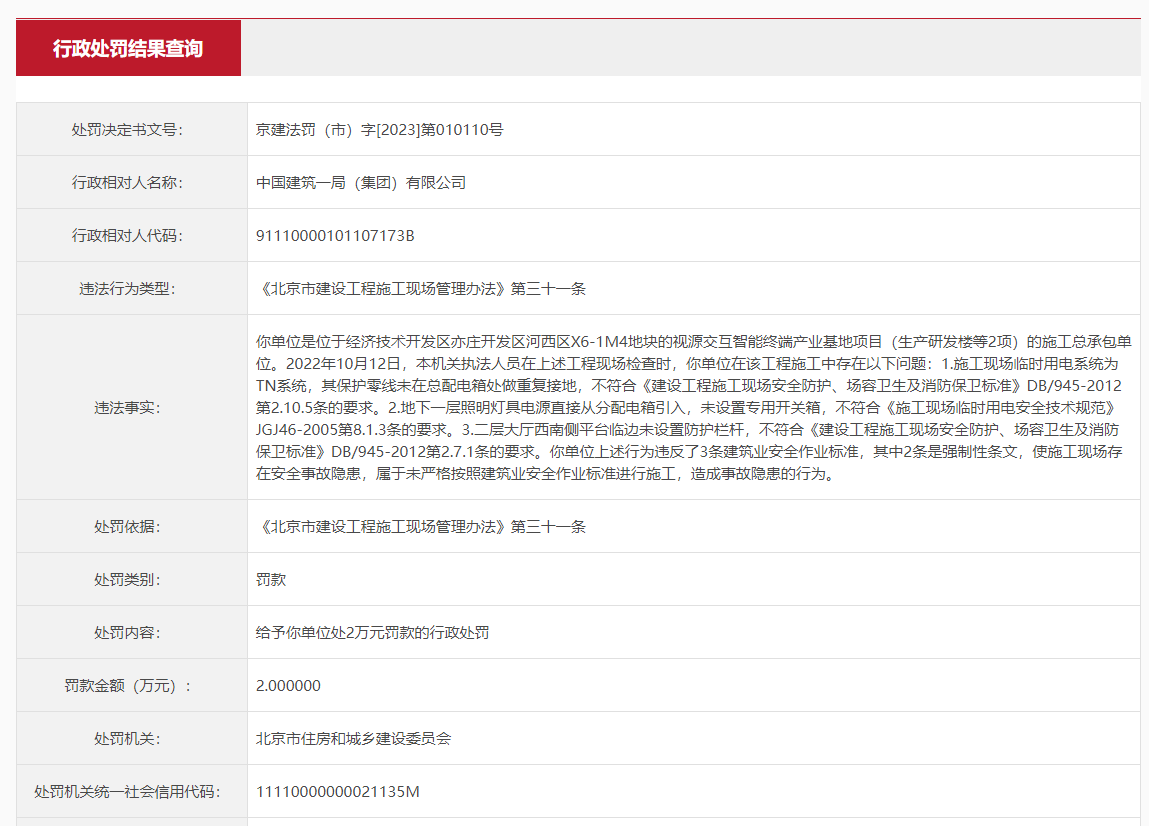Click the 处罚依据 label
The width and height of the screenshot is (1149, 826).
click(128, 526)
